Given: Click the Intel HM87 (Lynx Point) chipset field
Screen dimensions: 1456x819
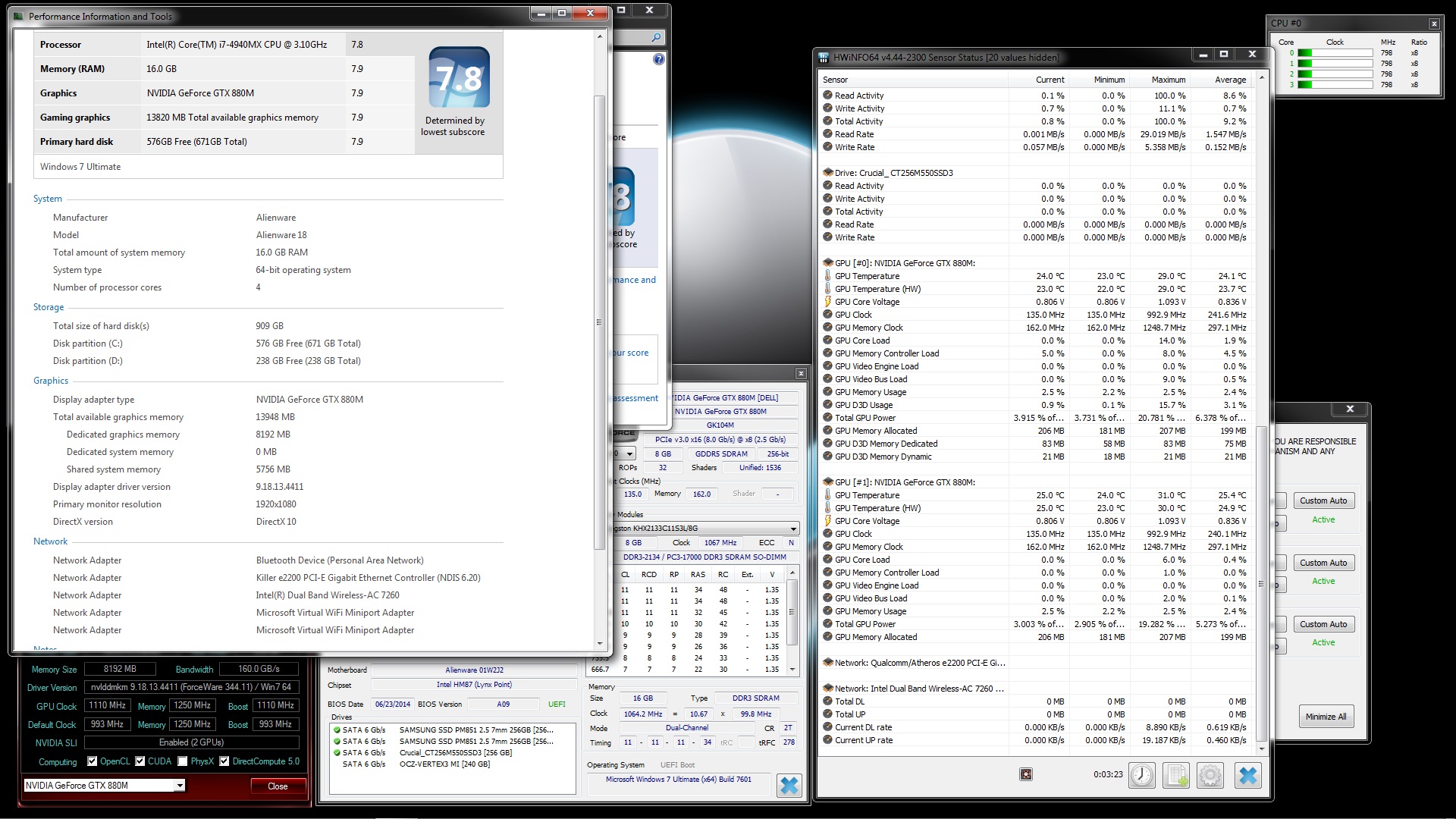Looking at the screenshot, I should [x=474, y=685].
